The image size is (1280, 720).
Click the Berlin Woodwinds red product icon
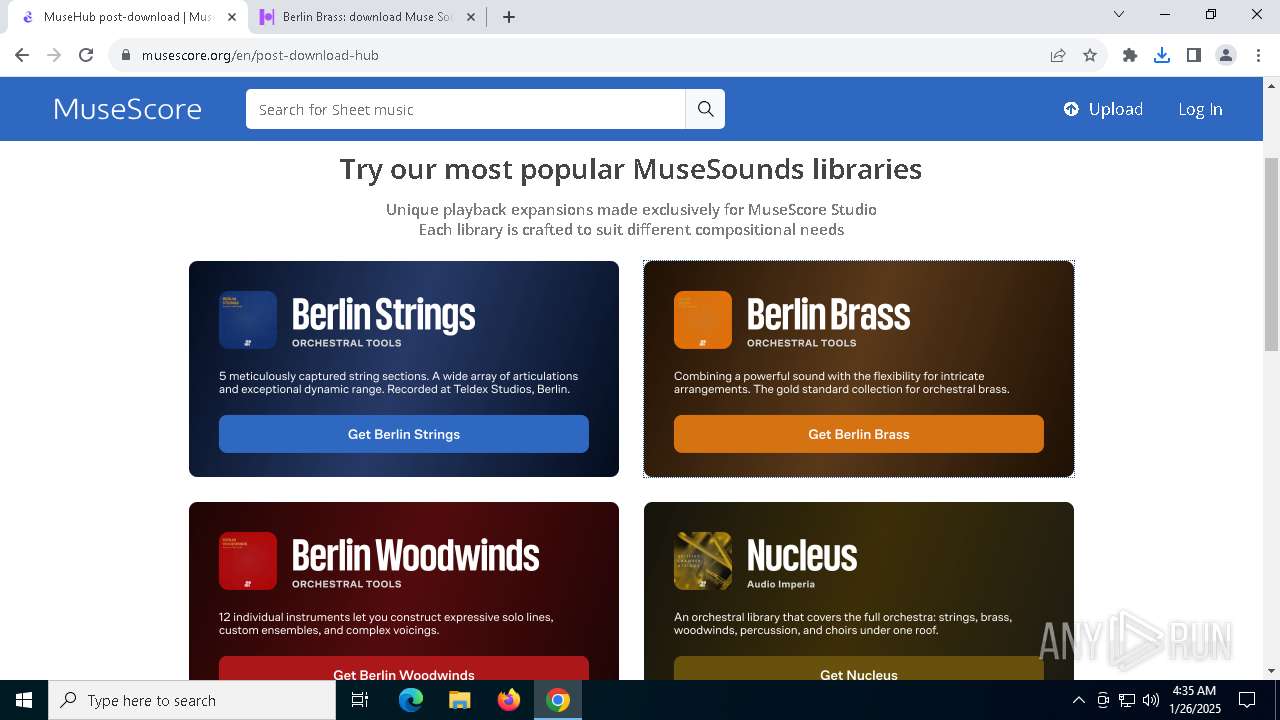click(x=248, y=561)
